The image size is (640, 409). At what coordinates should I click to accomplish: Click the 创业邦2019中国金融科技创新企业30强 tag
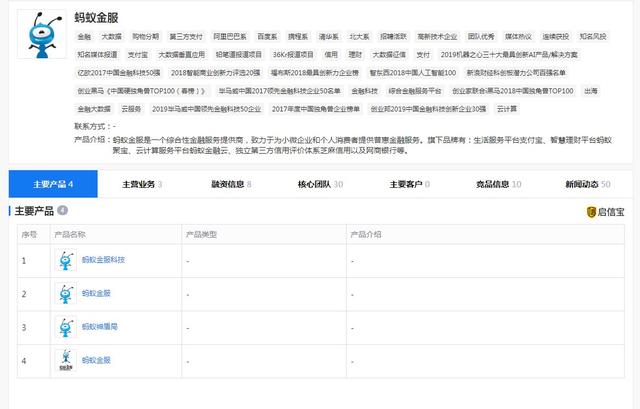click(x=428, y=109)
